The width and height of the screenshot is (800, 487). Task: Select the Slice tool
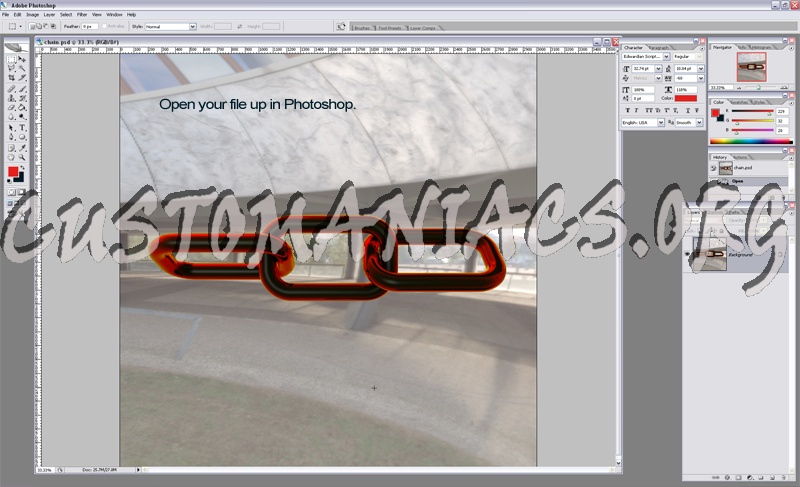click(x=22, y=78)
